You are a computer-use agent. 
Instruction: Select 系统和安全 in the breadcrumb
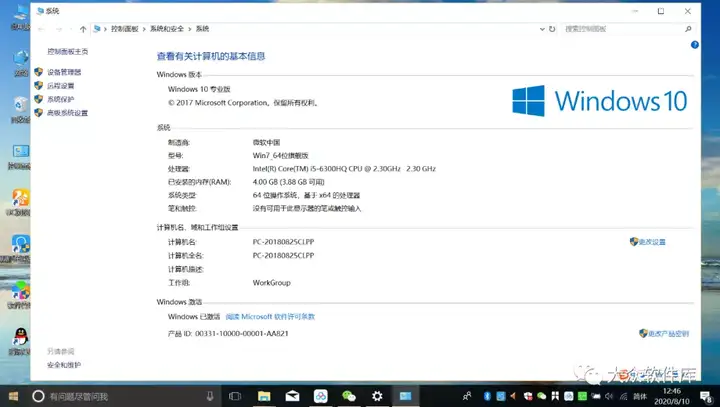coord(167,29)
